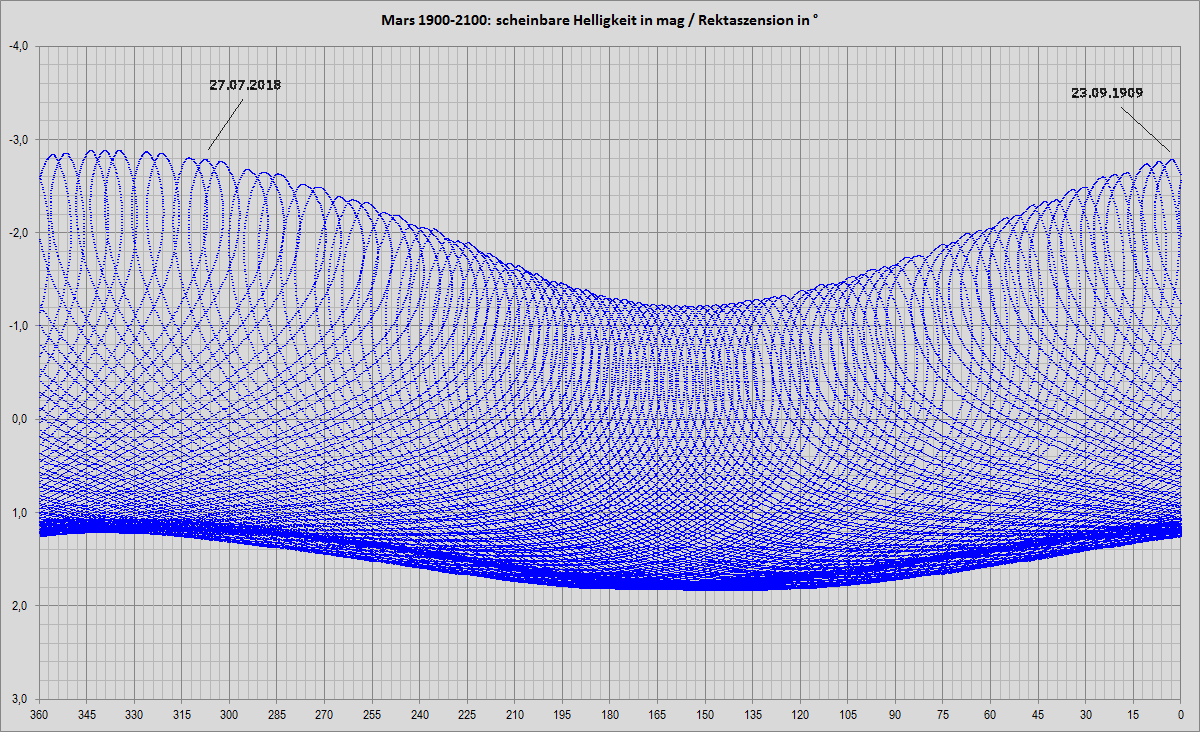Select the -2,0 vertical axis label
This screenshot has width=1200, height=732.
(19, 233)
